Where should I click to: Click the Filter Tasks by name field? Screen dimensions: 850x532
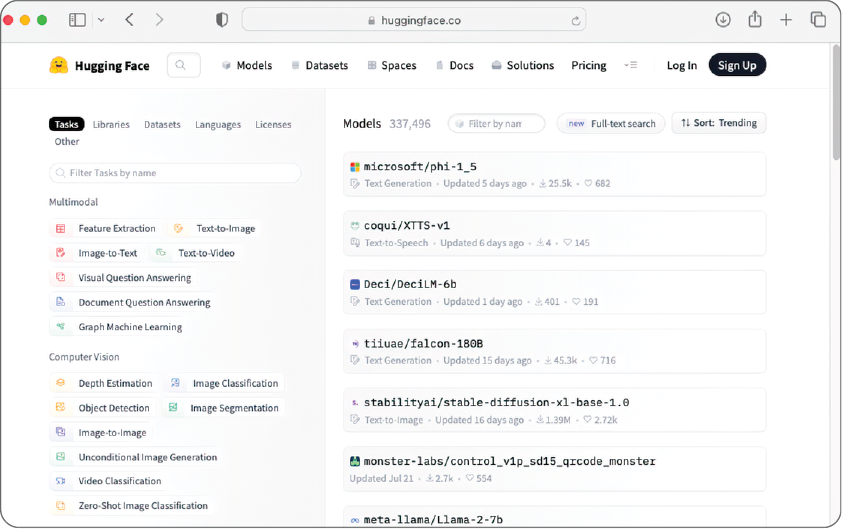(x=175, y=173)
